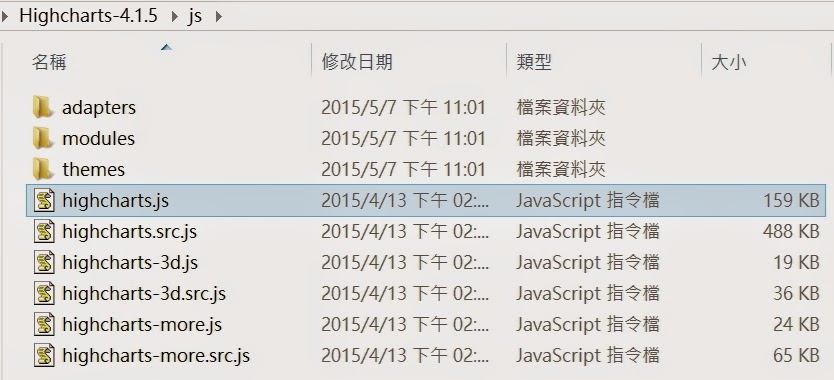Expand the arrow after js in the path

(x=218, y=16)
